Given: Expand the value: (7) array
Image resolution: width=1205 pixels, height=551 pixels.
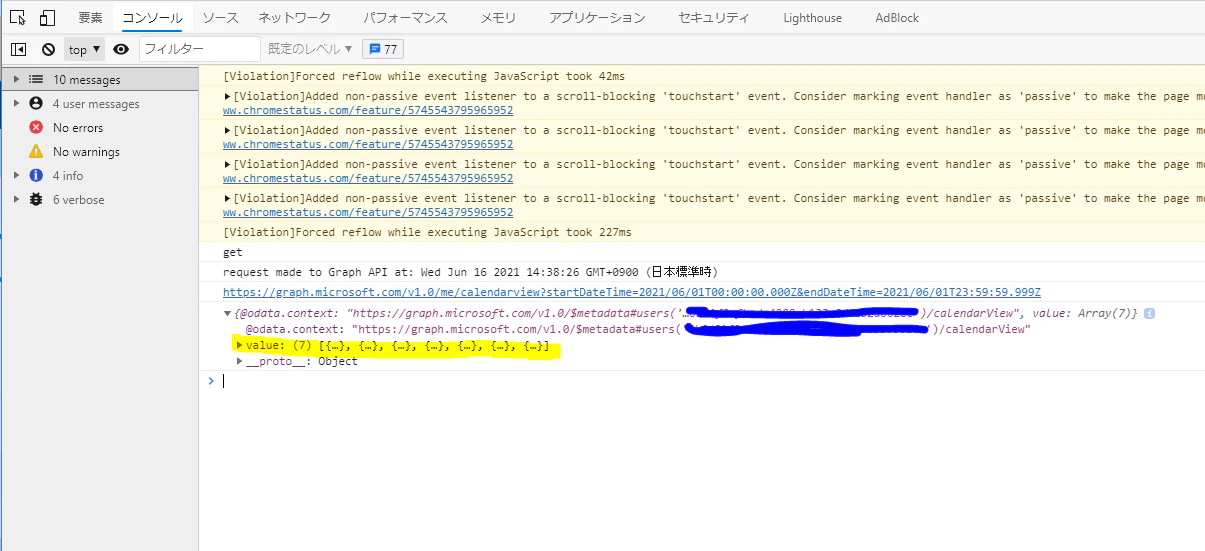Looking at the screenshot, I should 240,345.
